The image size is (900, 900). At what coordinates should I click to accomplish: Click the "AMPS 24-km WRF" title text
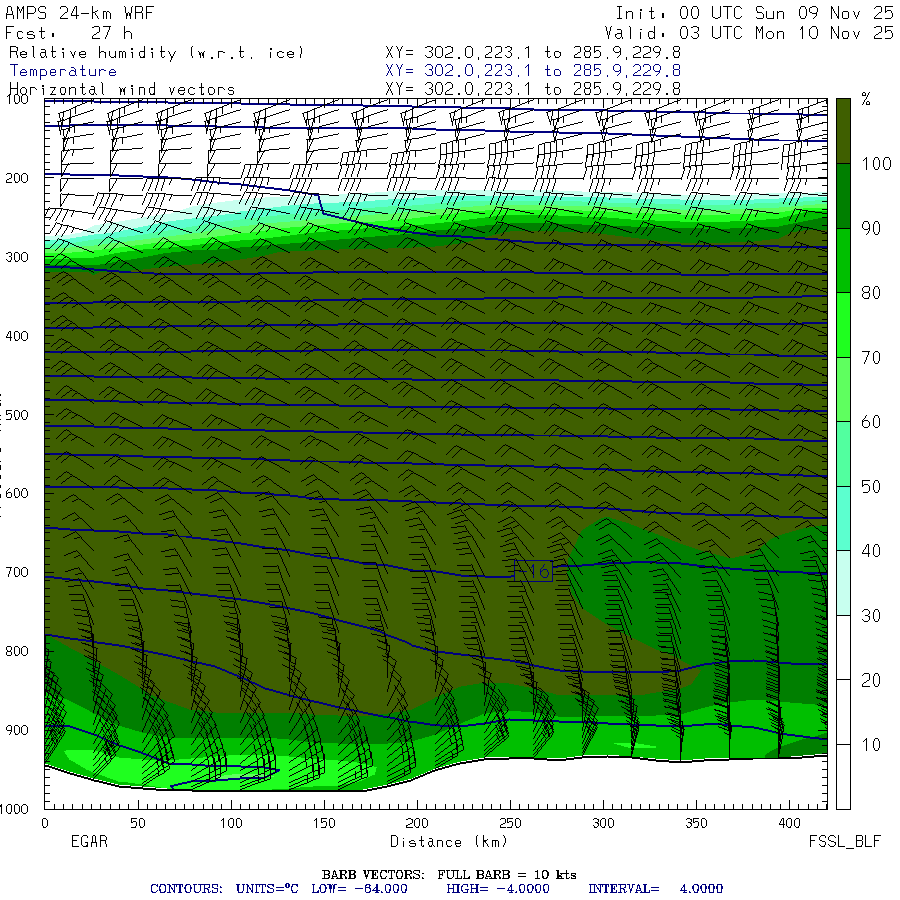tap(79, 13)
